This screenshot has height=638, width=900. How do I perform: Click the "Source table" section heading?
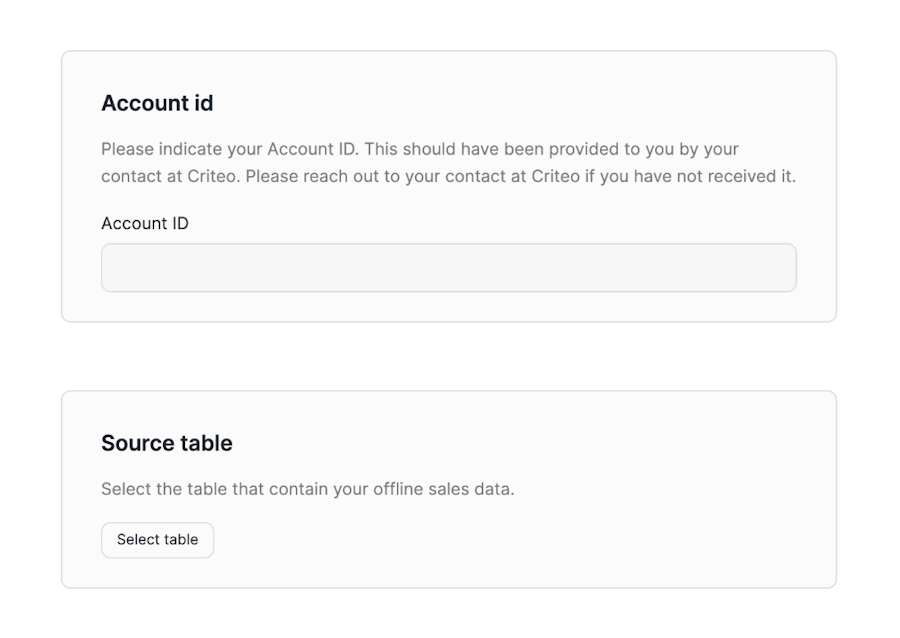coord(167,443)
